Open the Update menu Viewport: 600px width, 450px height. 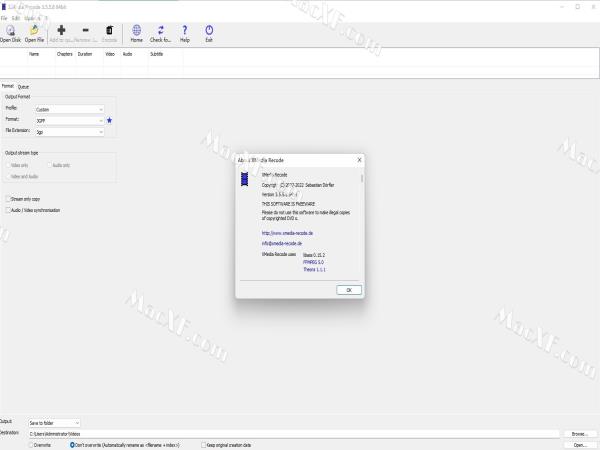coord(32,18)
